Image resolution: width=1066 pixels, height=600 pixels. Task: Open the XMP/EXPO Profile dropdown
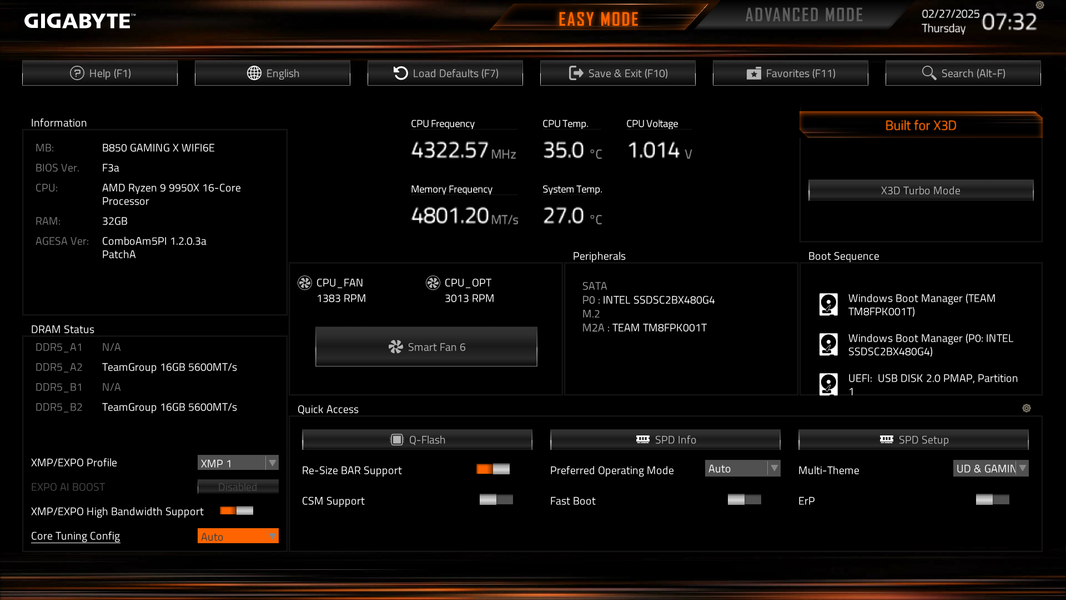[238, 463]
